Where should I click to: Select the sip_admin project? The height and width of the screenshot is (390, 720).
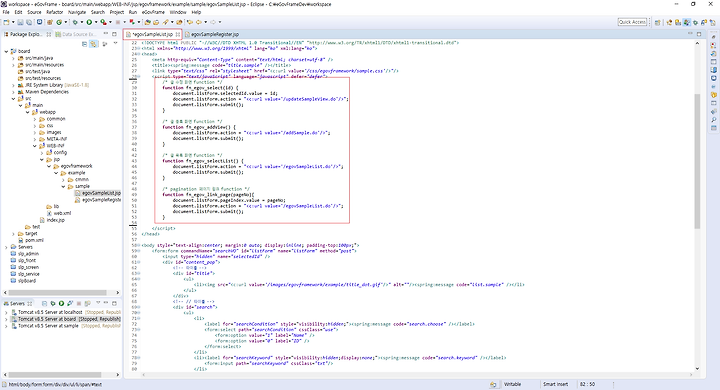tap(25, 254)
